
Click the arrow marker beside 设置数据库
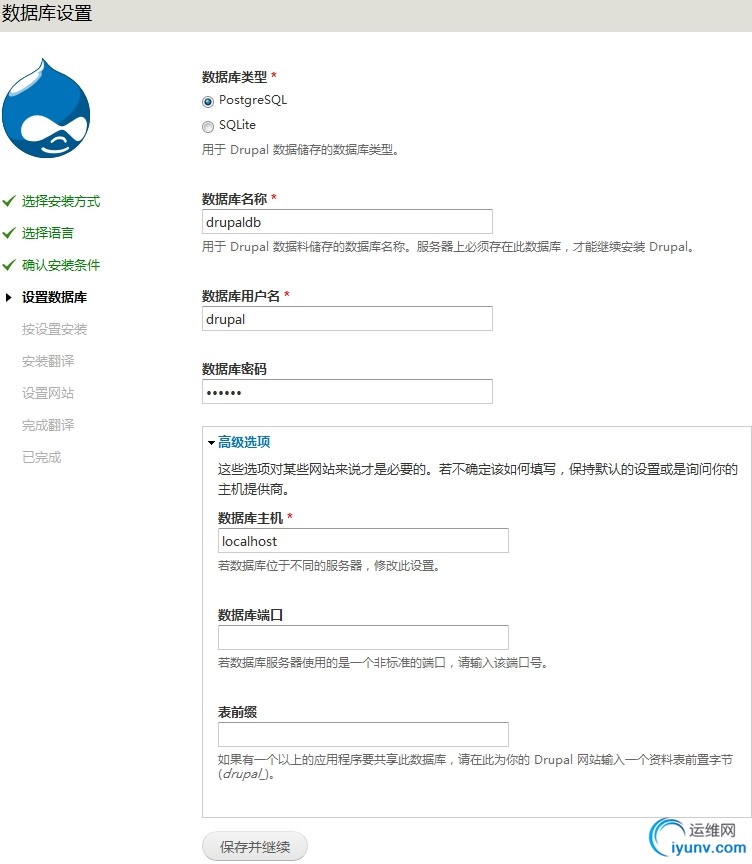coord(8,298)
